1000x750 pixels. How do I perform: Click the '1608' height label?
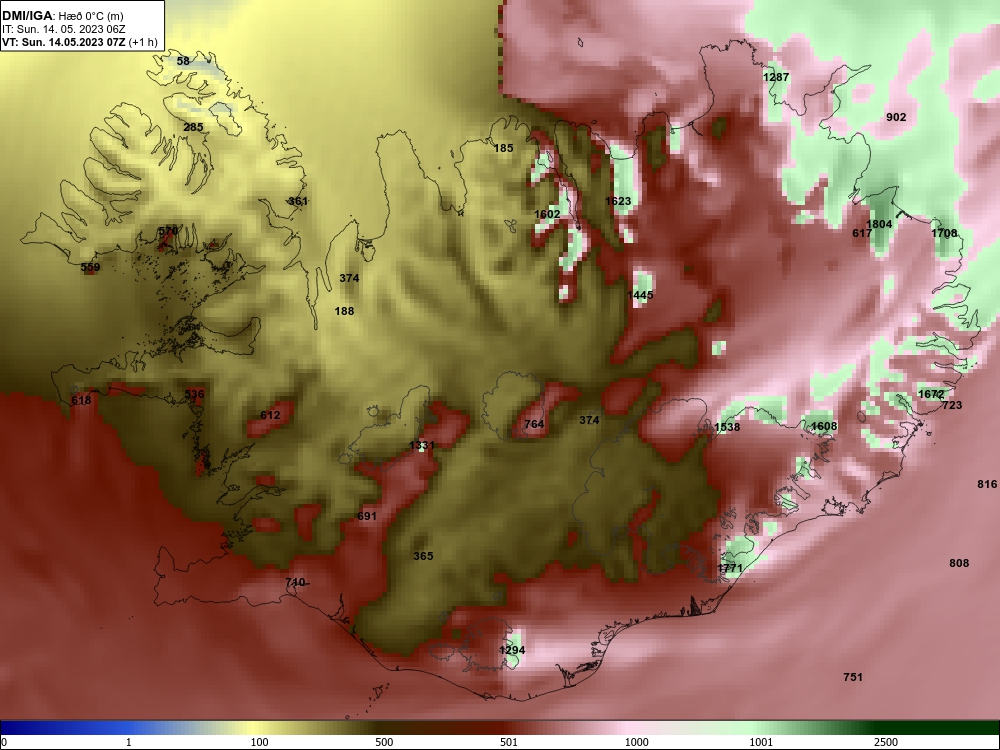824,426
